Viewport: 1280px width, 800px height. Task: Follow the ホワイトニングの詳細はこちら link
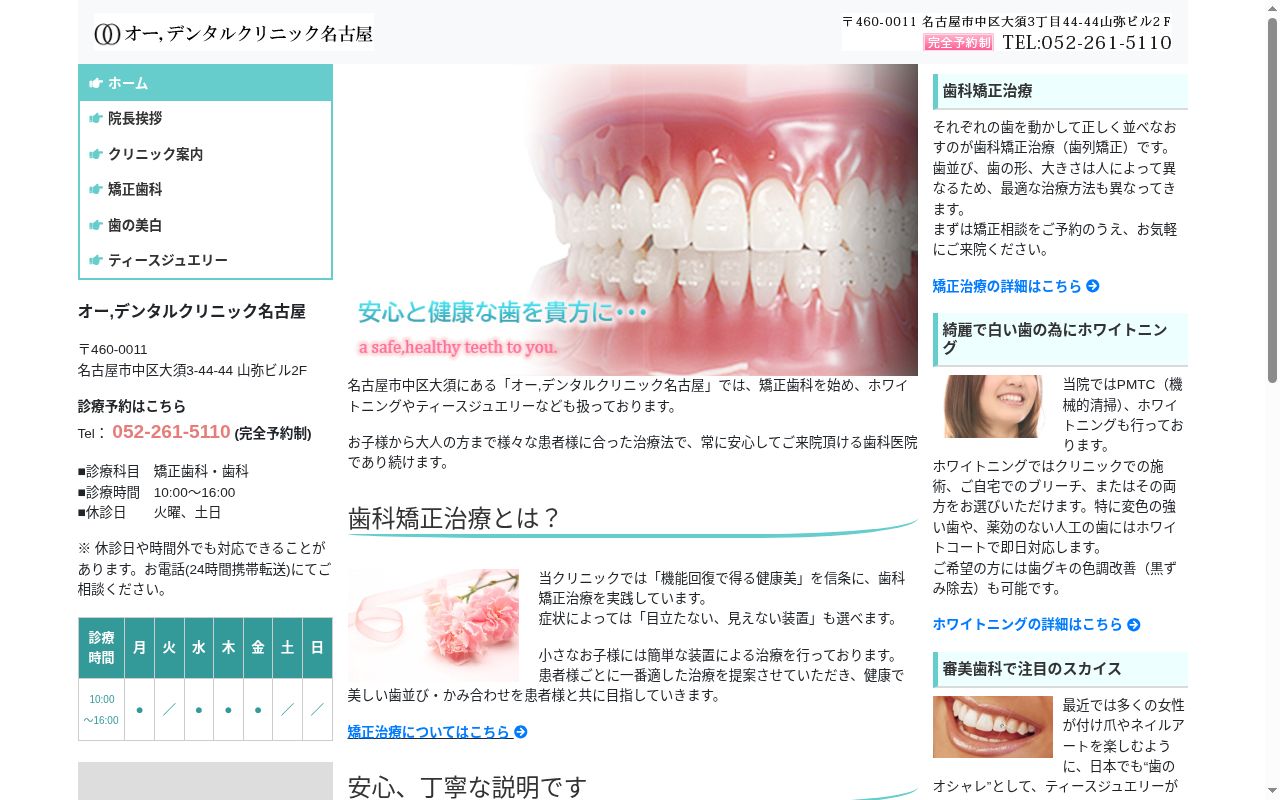tap(1037, 625)
